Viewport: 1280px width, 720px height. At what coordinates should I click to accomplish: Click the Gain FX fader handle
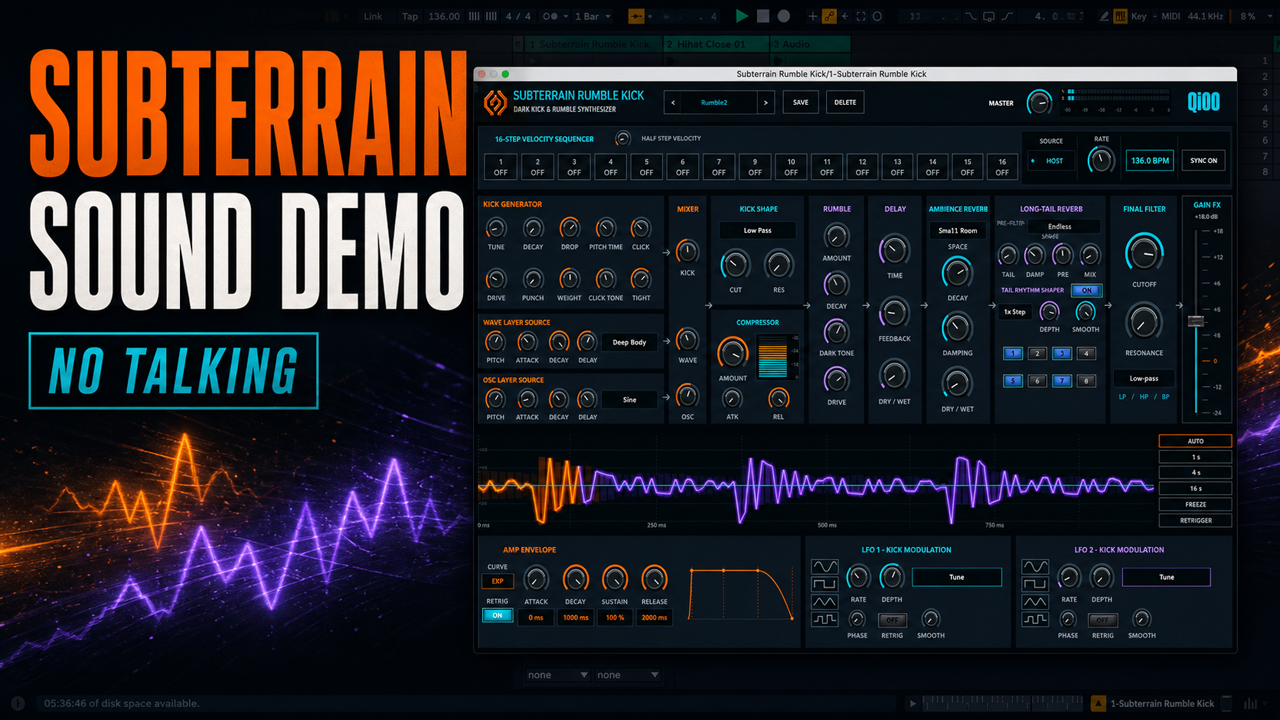tap(1195, 321)
